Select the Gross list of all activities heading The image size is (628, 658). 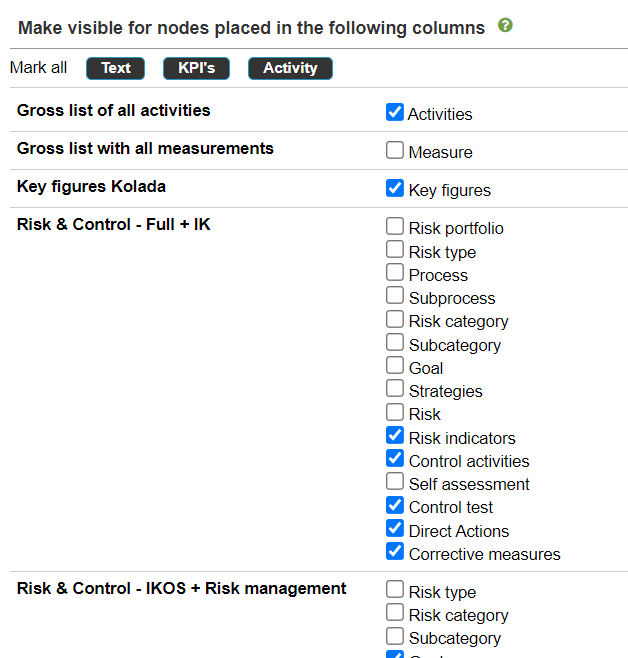[x=114, y=110]
